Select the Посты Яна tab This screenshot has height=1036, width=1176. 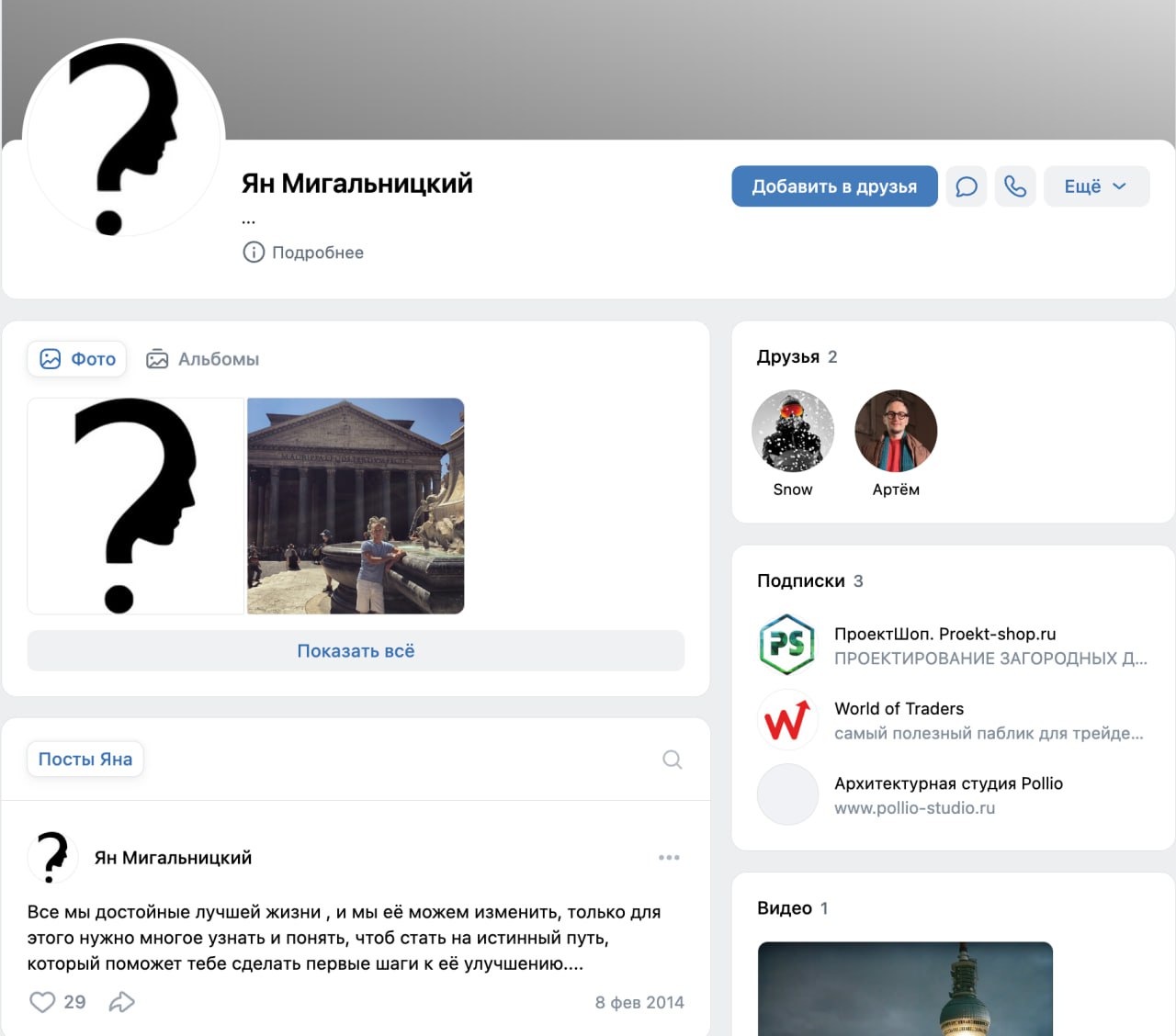click(85, 760)
